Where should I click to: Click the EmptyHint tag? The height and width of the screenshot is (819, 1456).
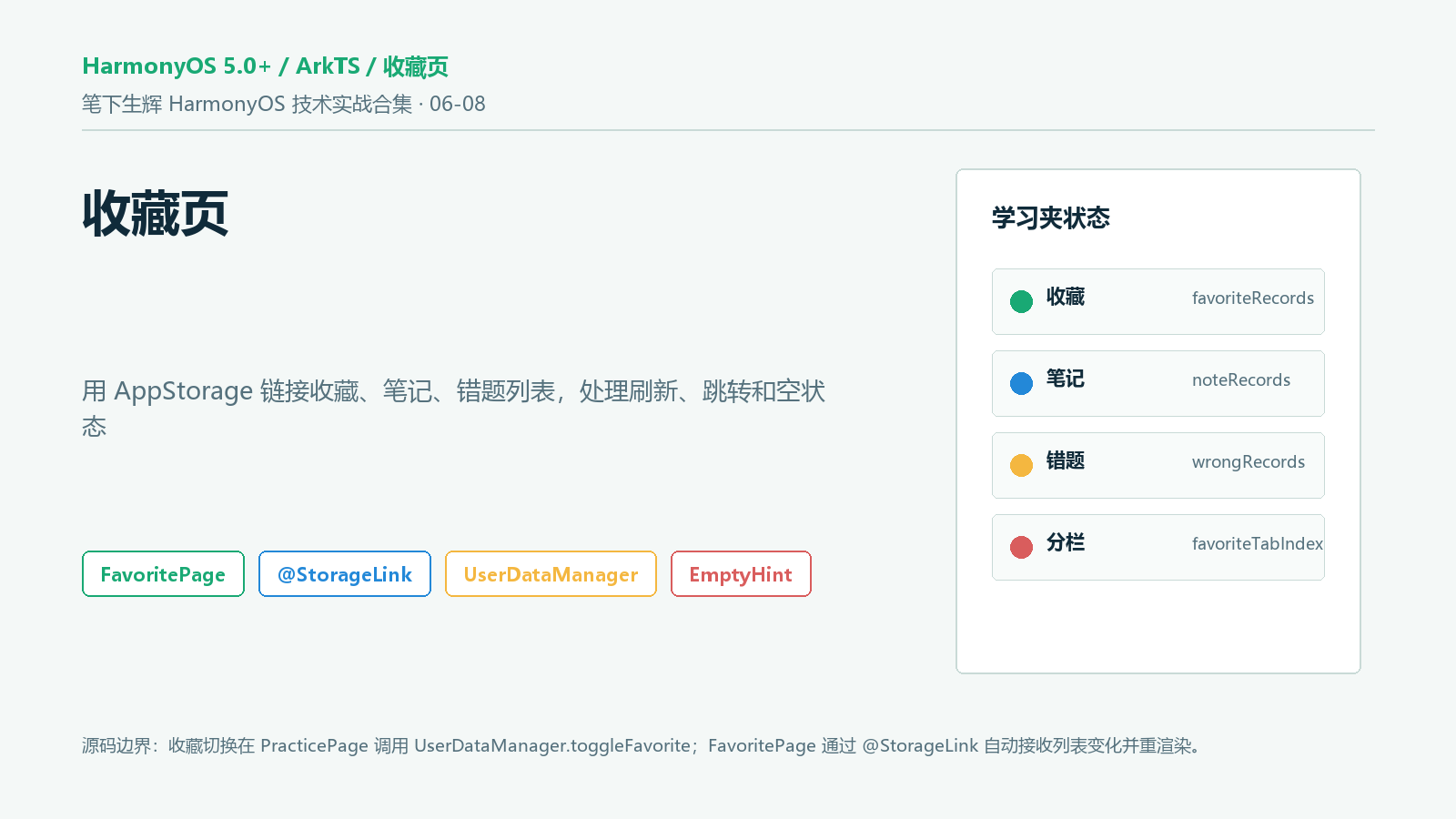741,574
